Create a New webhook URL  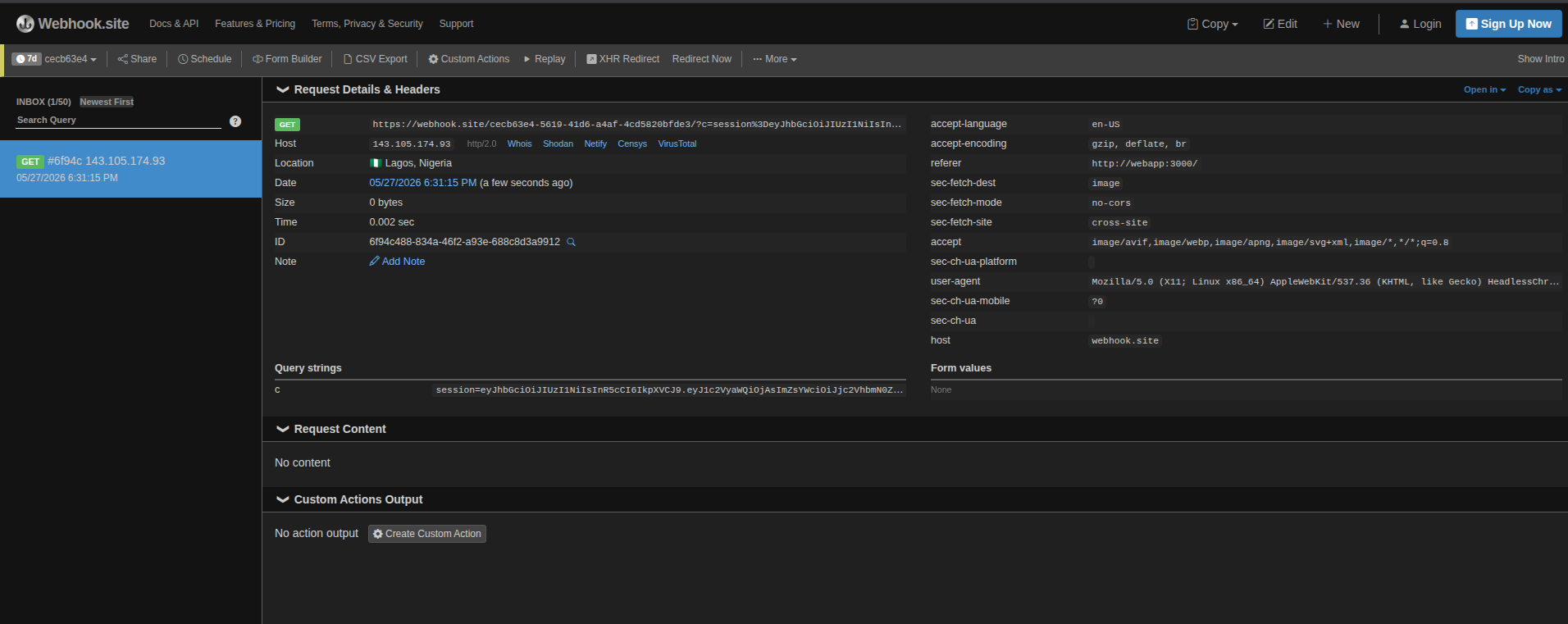coord(1341,24)
